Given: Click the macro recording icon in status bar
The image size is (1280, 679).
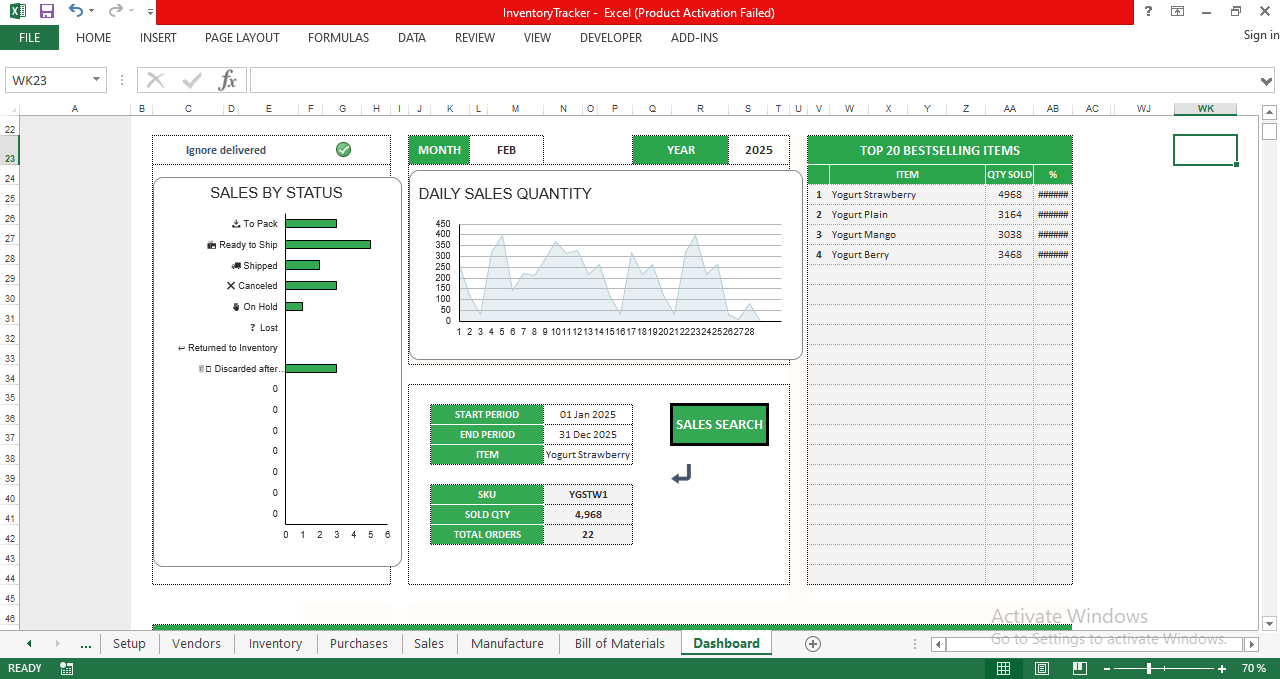Looking at the screenshot, I should (x=66, y=668).
